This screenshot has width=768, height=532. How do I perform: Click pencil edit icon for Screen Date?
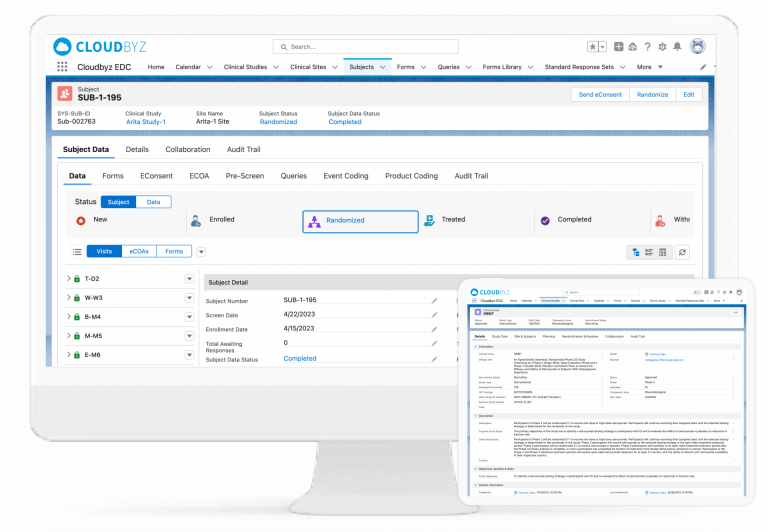click(434, 315)
